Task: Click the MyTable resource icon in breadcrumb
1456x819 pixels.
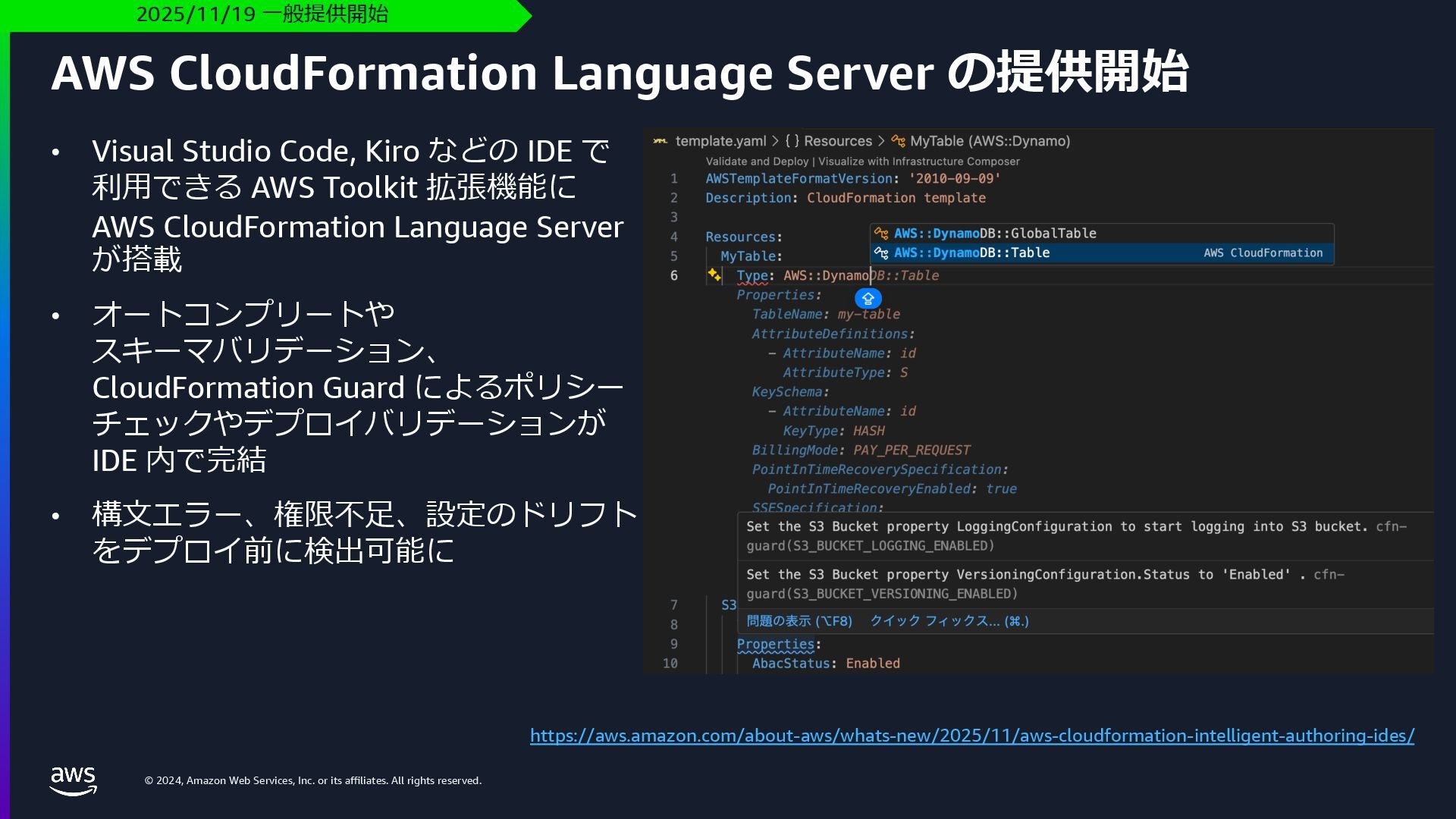Action: 898,141
